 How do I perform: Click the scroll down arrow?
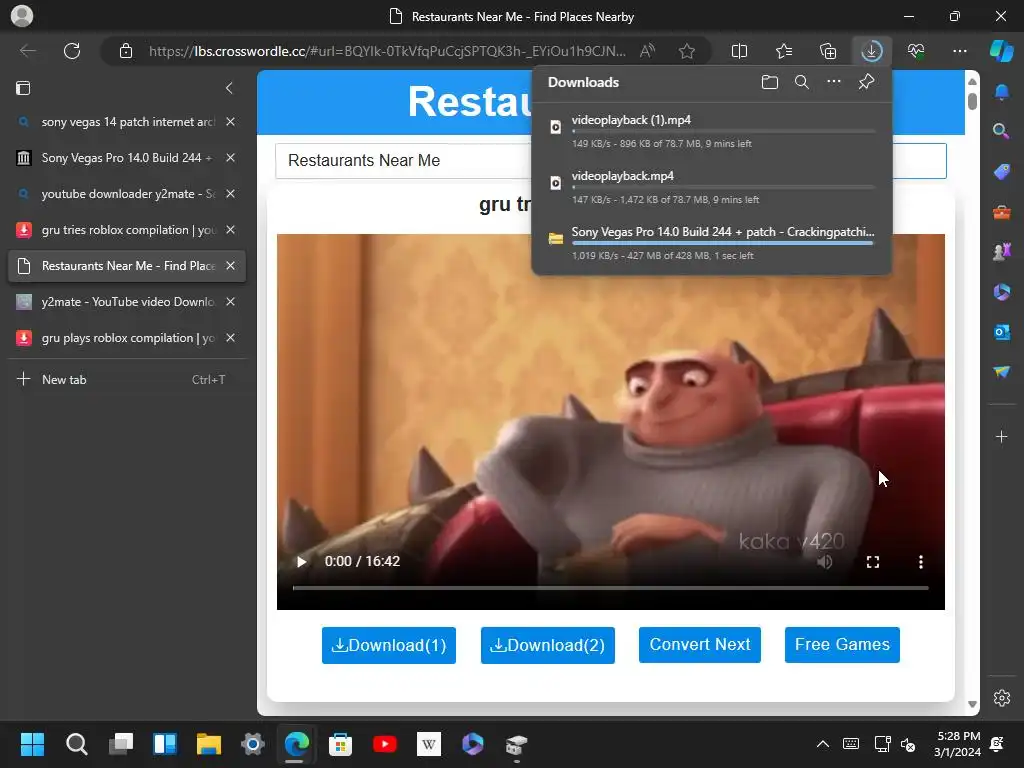972,704
